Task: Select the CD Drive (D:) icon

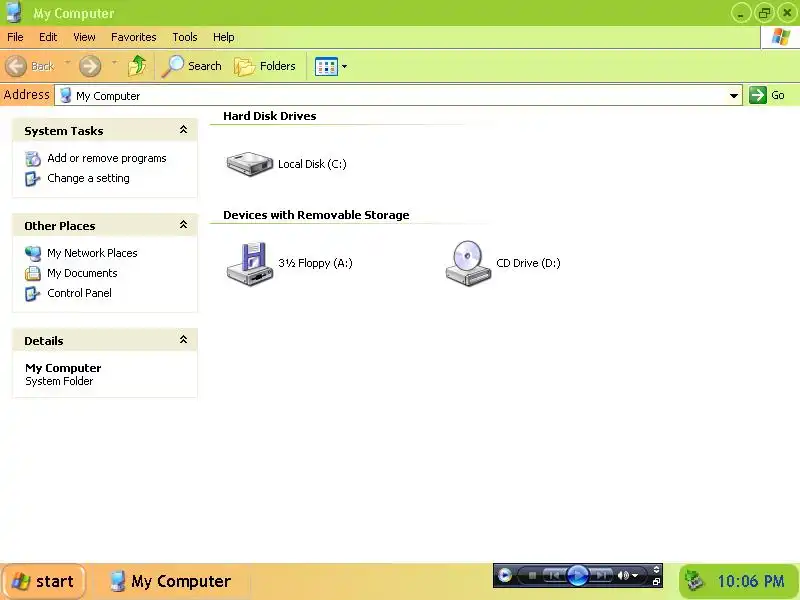Action: coord(468,263)
